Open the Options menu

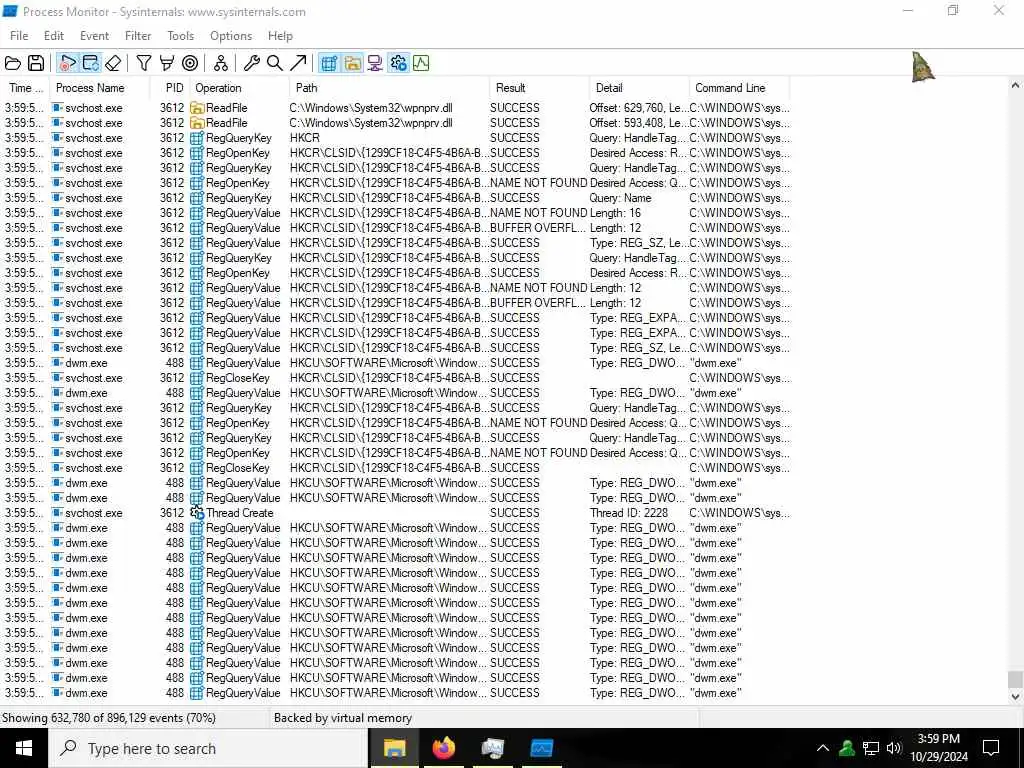pos(231,36)
